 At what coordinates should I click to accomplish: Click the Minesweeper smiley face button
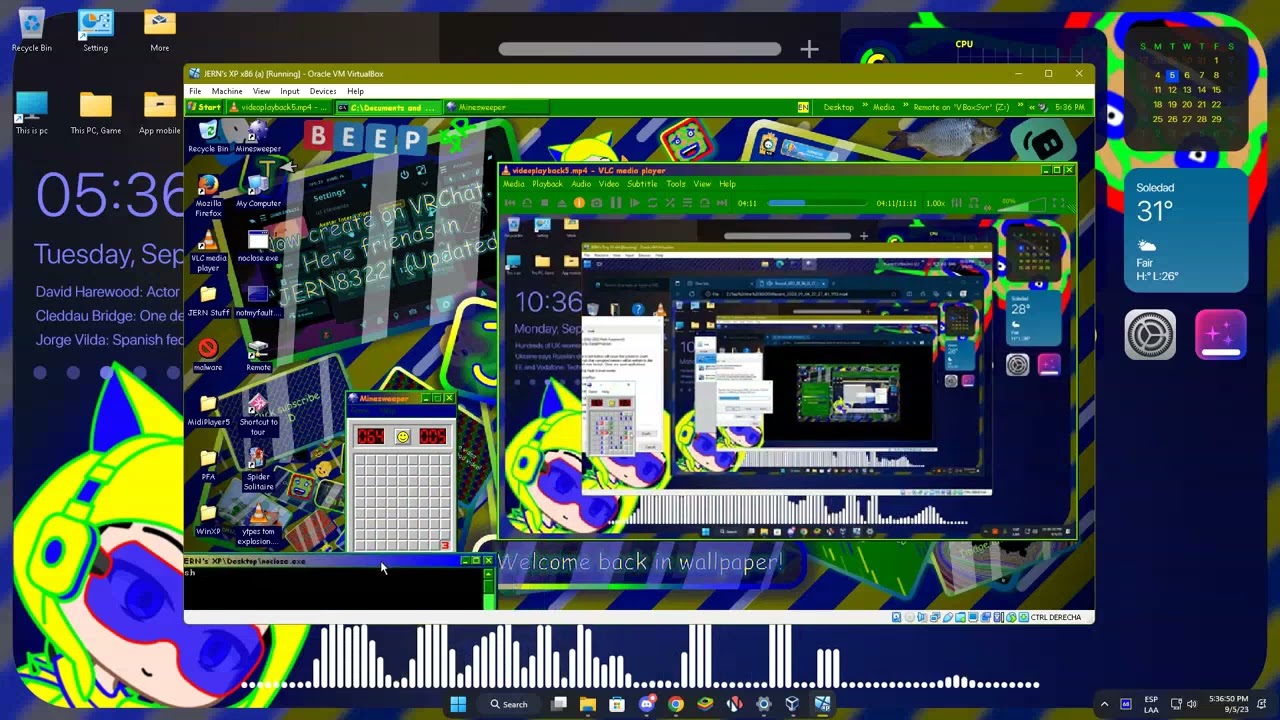pyautogui.click(x=402, y=437)
